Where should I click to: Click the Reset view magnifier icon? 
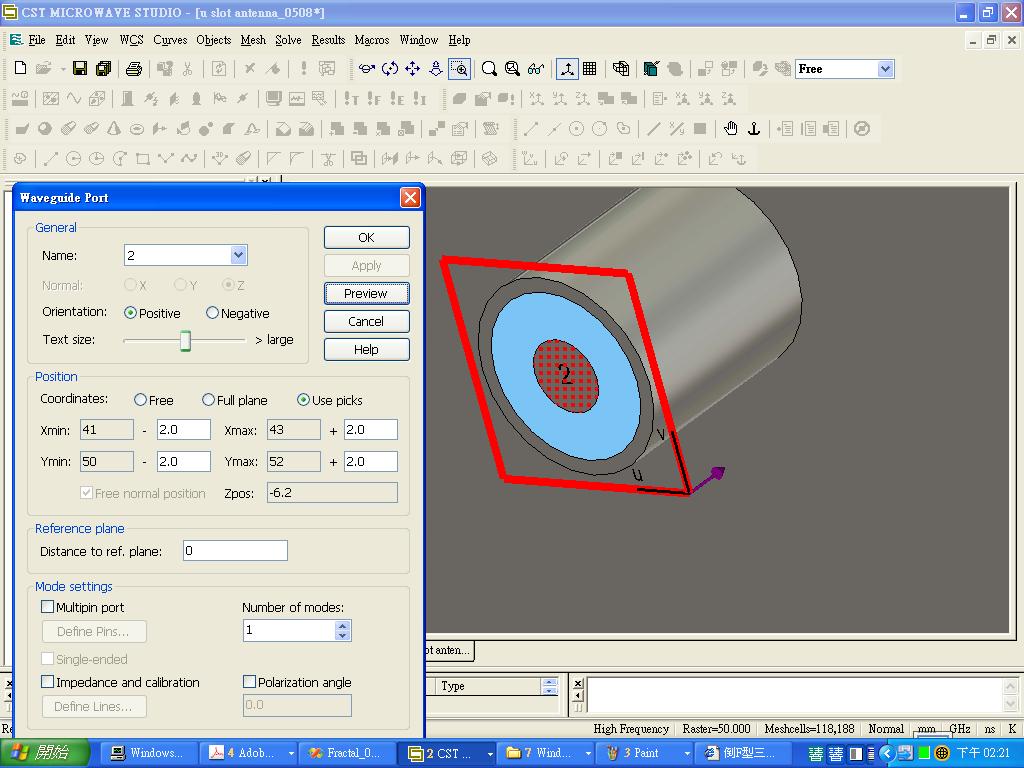click(513, 69)
